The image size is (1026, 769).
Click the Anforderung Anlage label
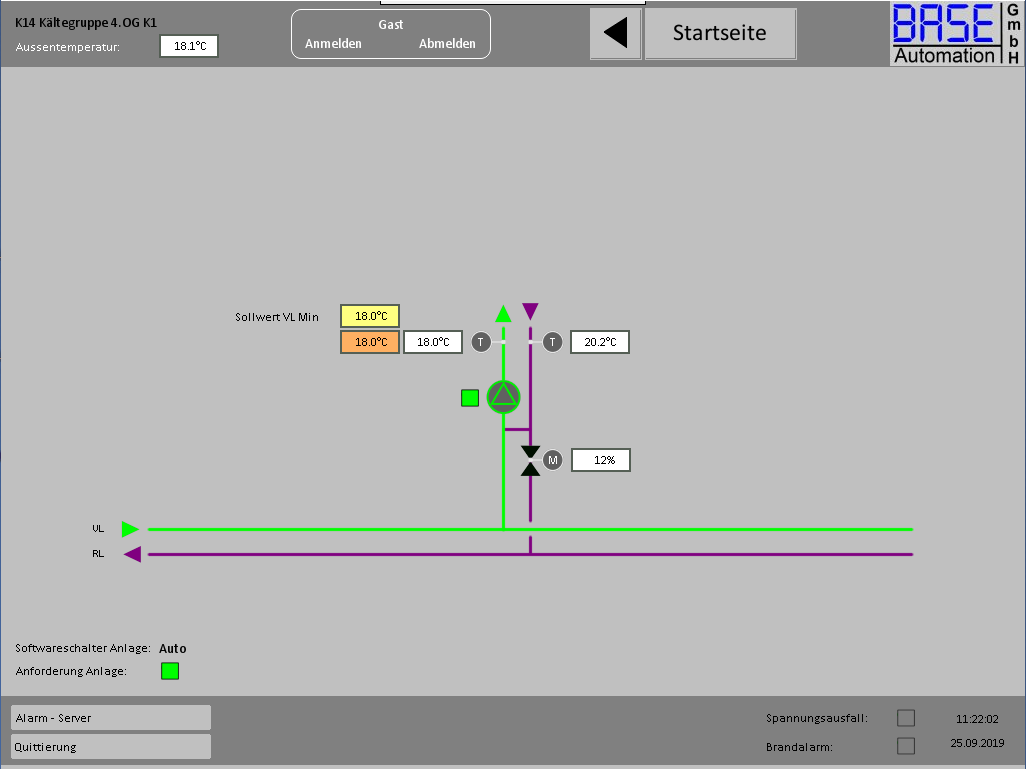(71, 671)
